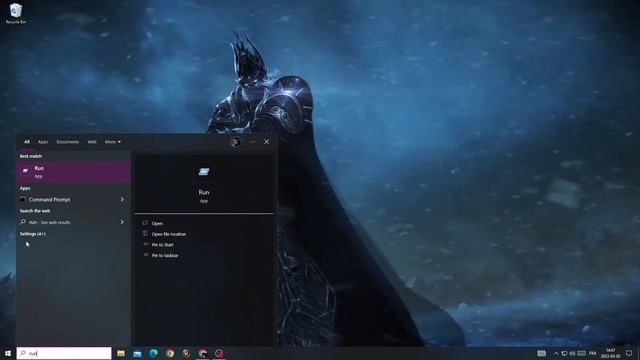Open the More filter dropdown
The height and width of the screenshot is (360, 640).
pyautogui.click(x=113, y=142)
